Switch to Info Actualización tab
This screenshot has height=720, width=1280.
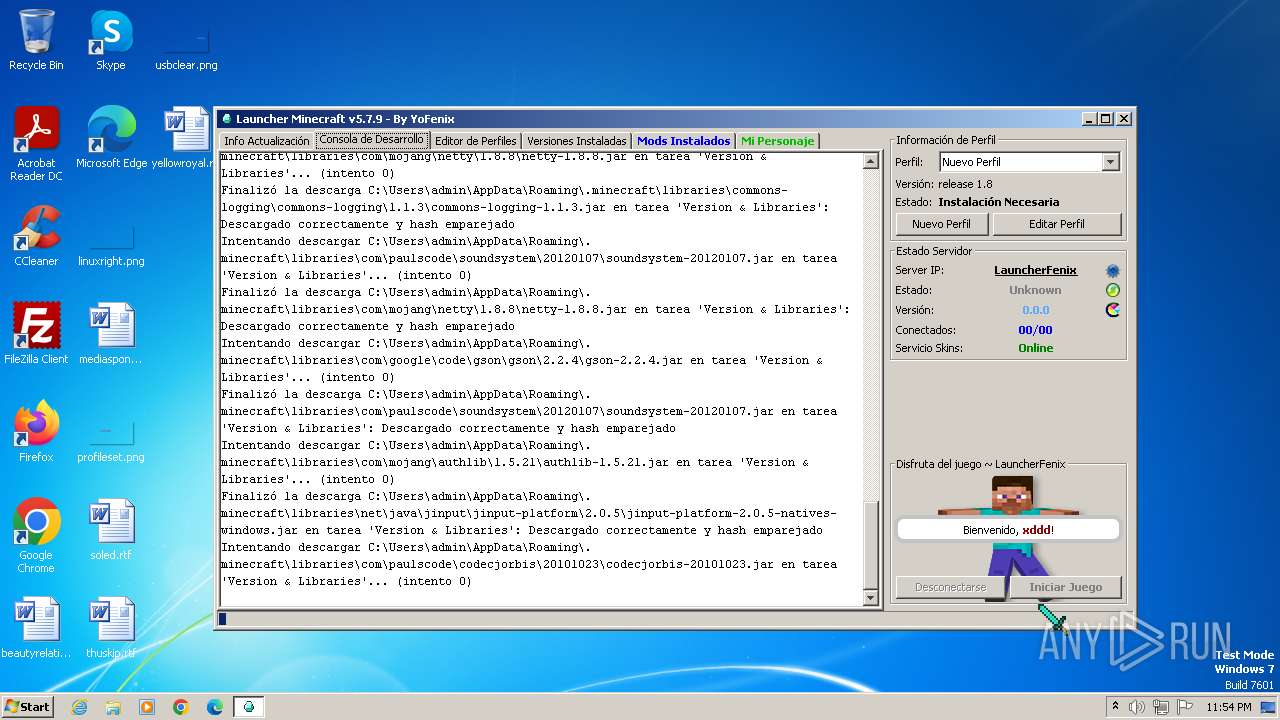coord(266,141)
